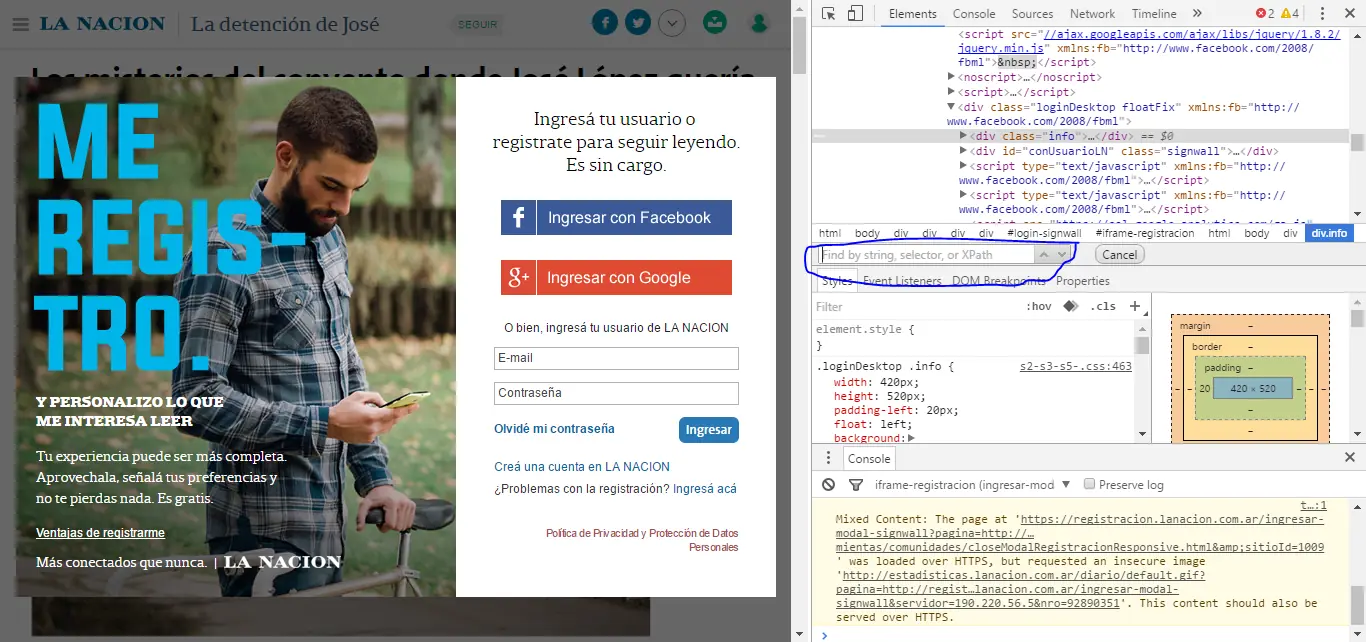Toggle the console filter funnel icon
1366x642 pixels.
point(856,485)
